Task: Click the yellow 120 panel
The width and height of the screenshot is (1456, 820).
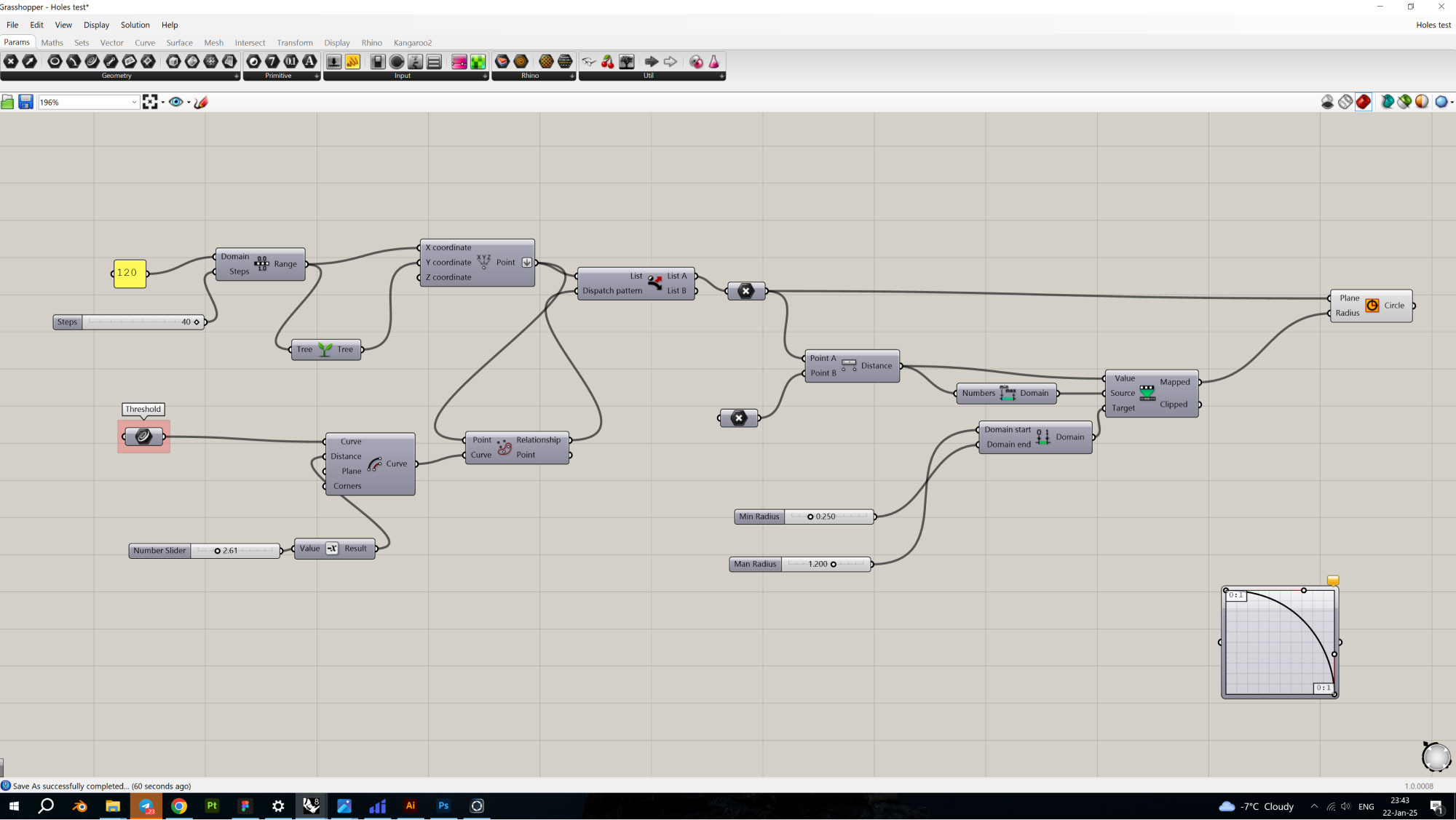Action: 130,274
